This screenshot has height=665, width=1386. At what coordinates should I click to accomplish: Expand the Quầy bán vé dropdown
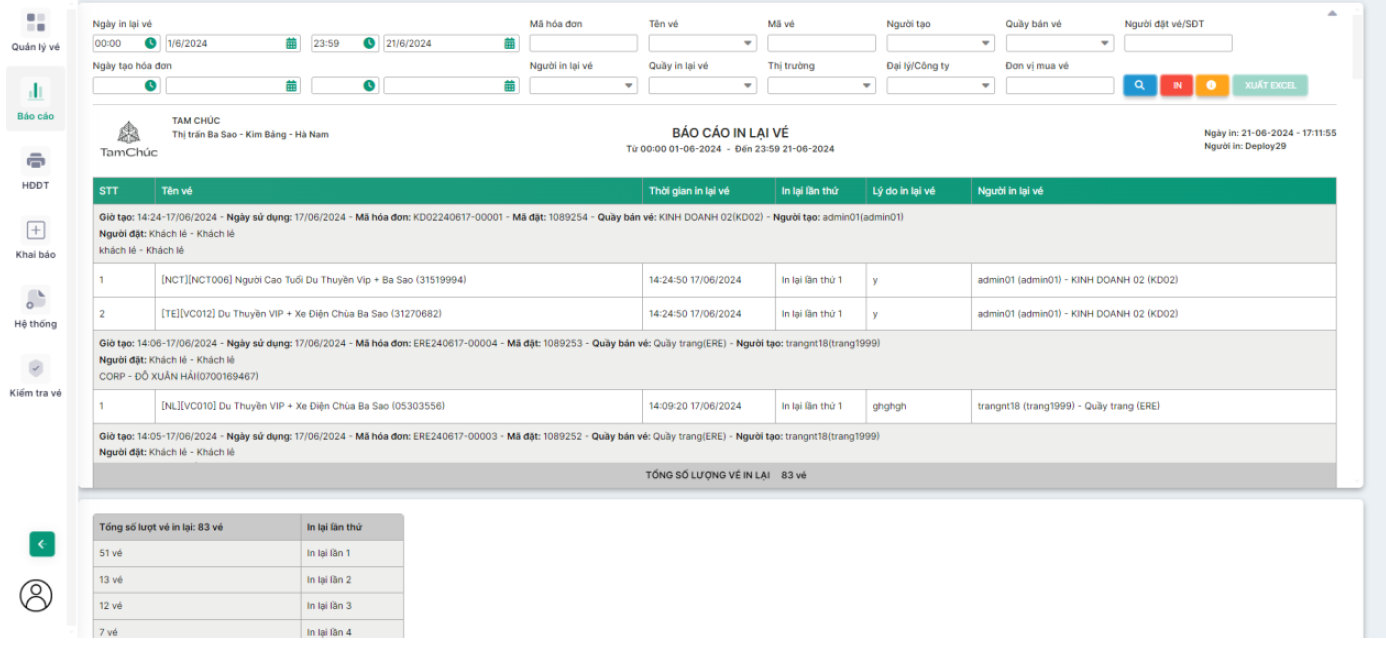coord(1059,44)
